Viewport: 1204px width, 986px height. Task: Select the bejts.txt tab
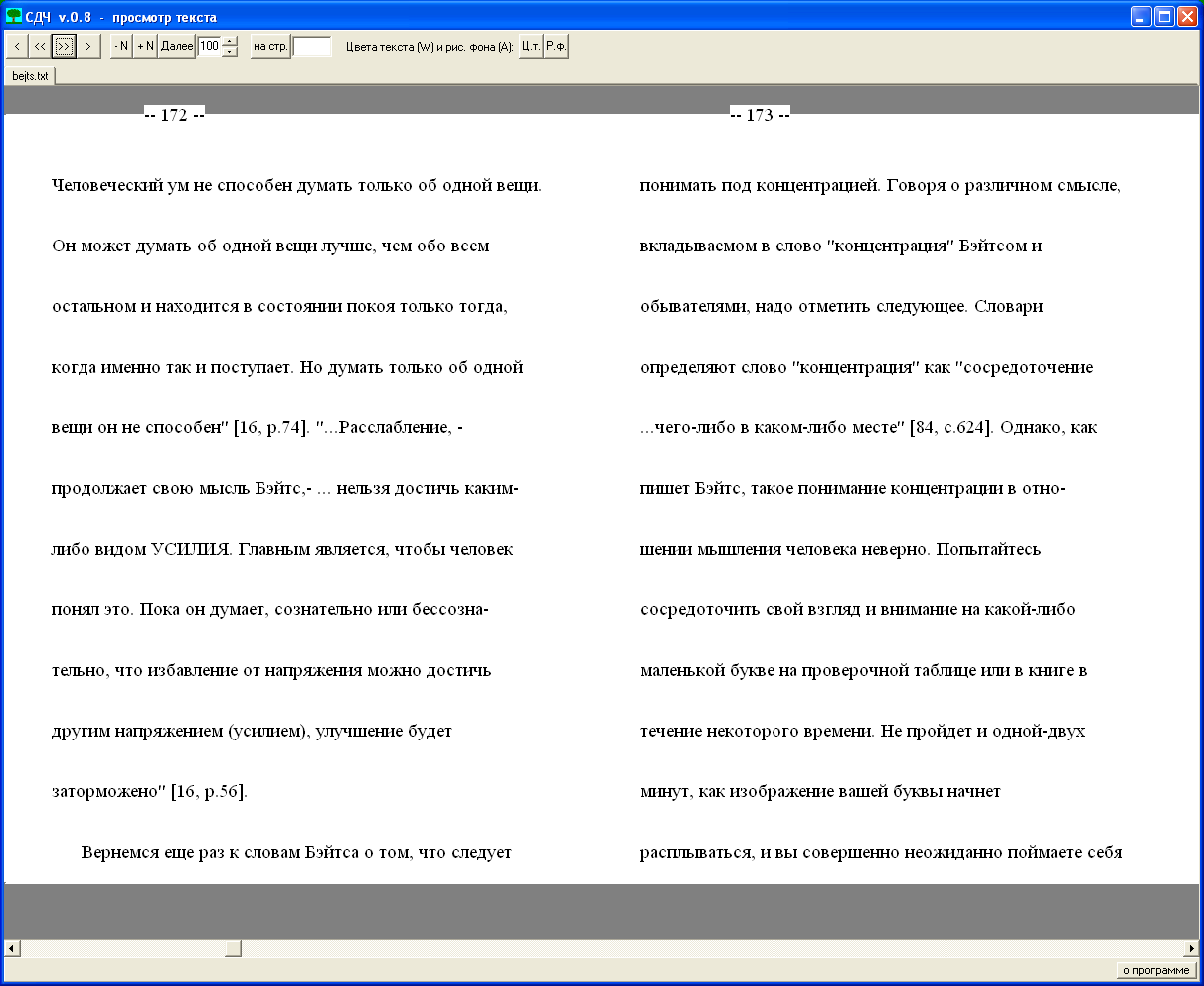tap(30, 76)
